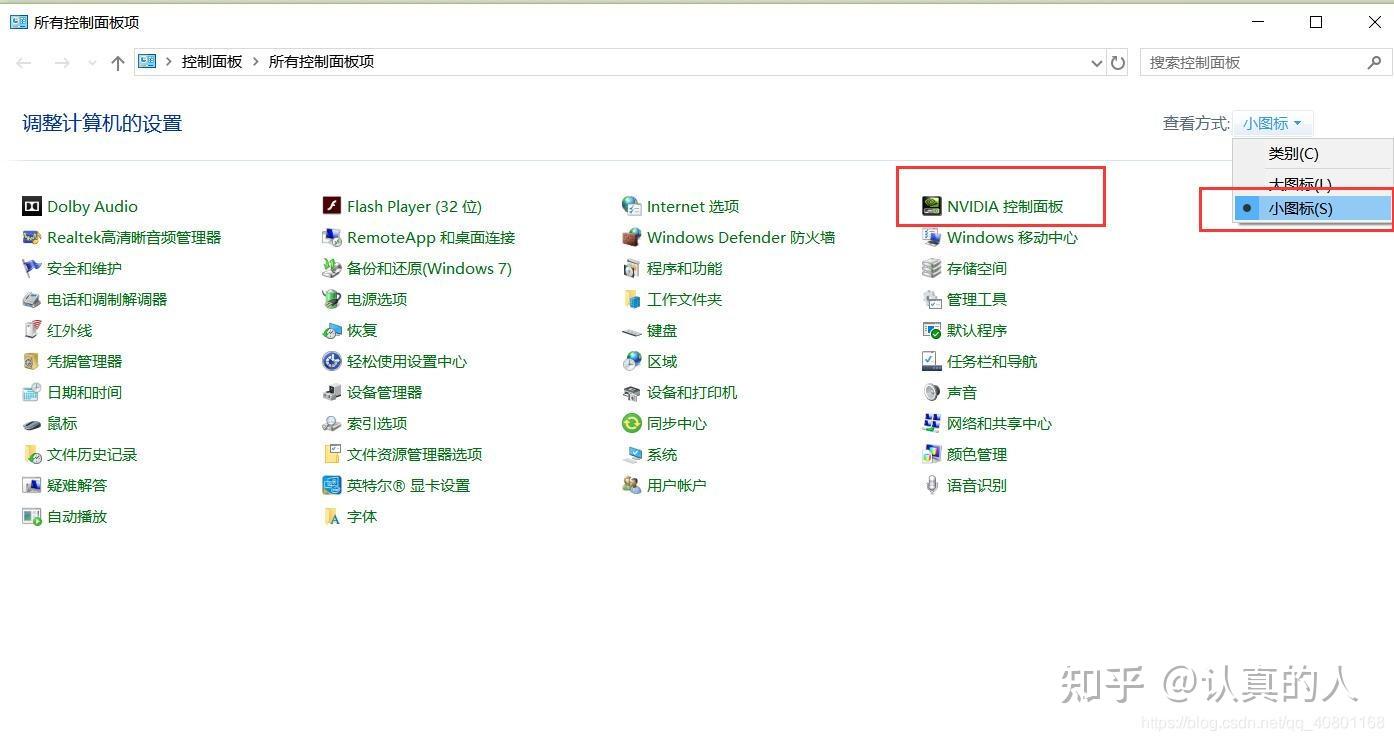Click the 鼠标 mouse icon
Screen dimensions: 1394x741
point(31,424)
